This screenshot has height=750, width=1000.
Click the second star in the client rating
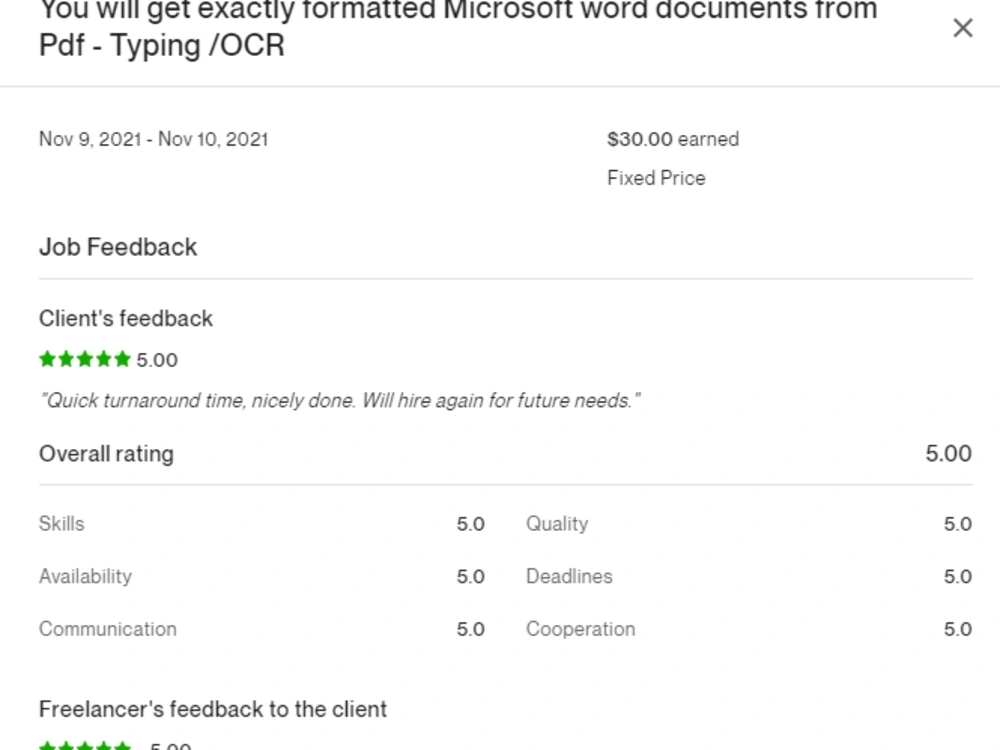(66, 359)
